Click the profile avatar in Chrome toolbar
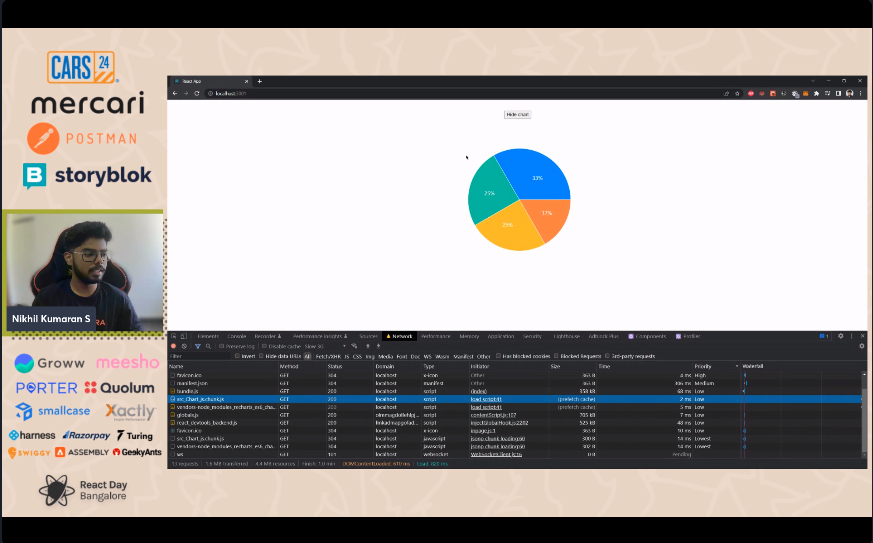The height and width of the screenshot is (543, 873). (850, 94)
